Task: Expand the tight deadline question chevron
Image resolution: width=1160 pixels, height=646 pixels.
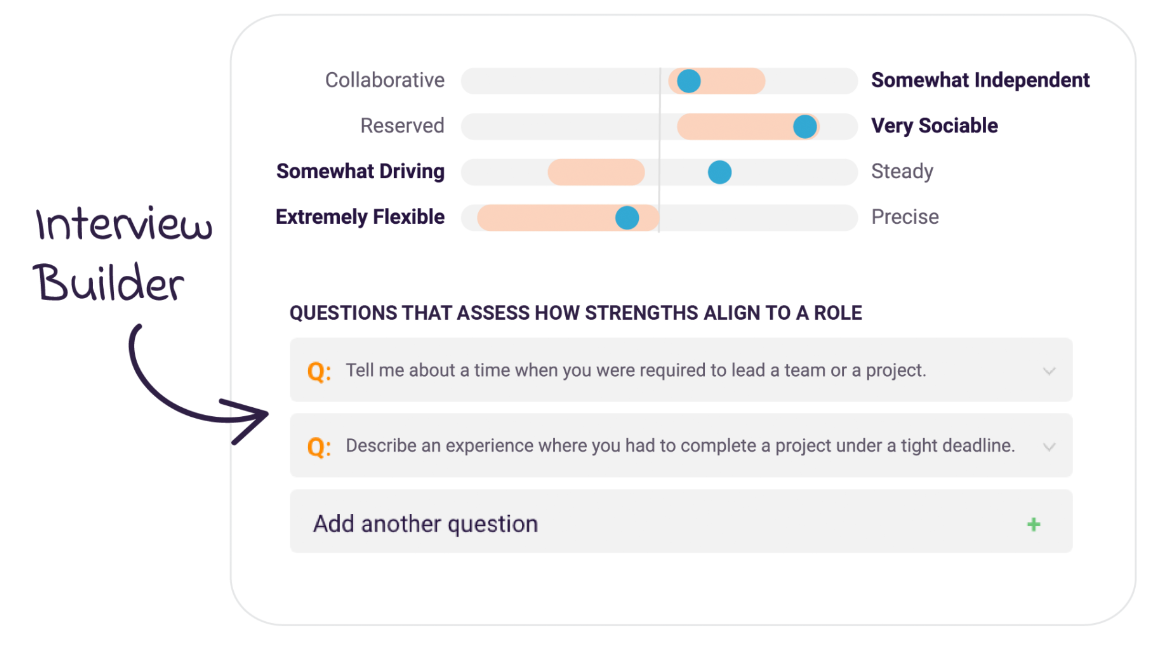Action: [1049, 447]
